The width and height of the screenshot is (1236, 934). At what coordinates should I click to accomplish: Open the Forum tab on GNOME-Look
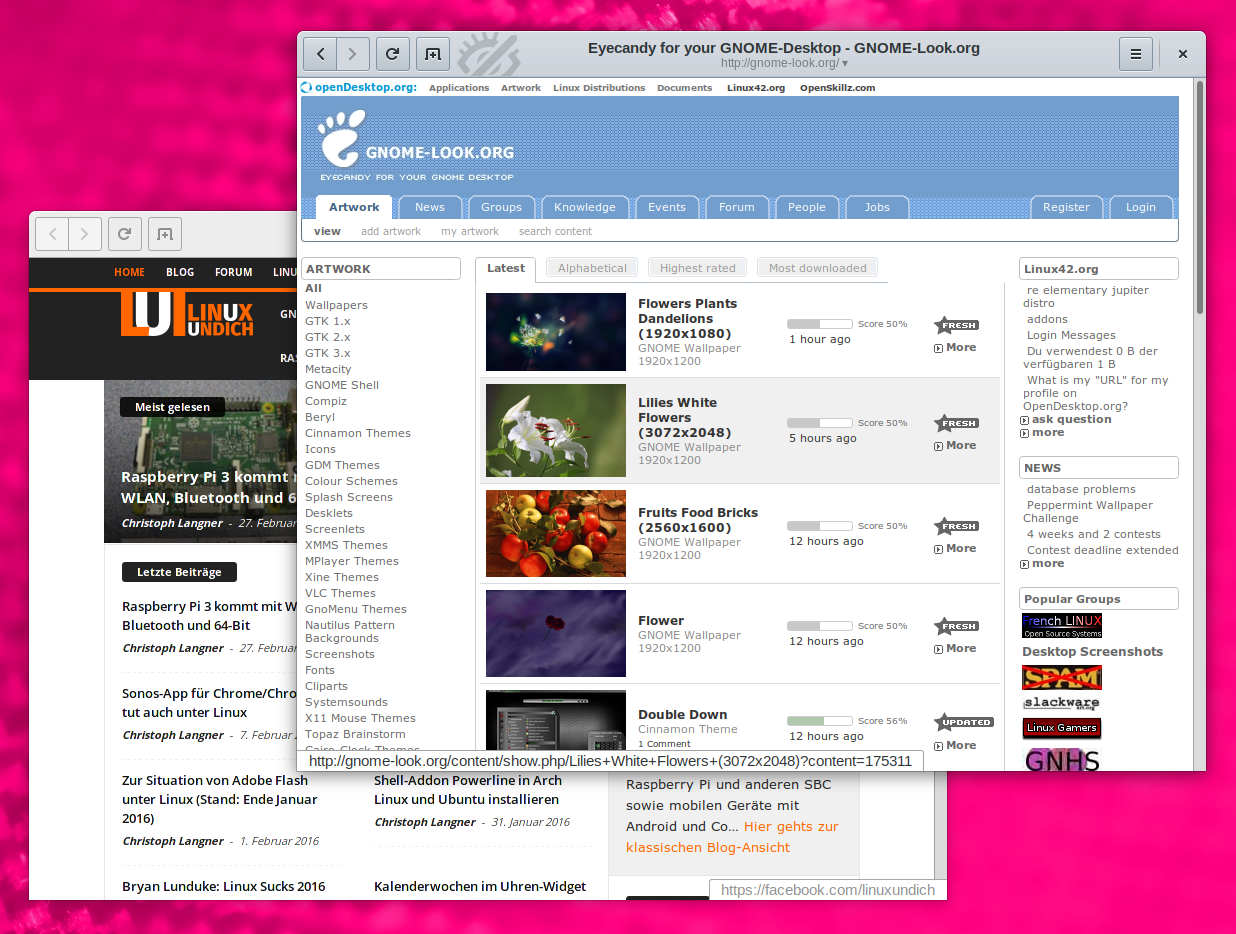pyautogui.click(x=737, y=207)
